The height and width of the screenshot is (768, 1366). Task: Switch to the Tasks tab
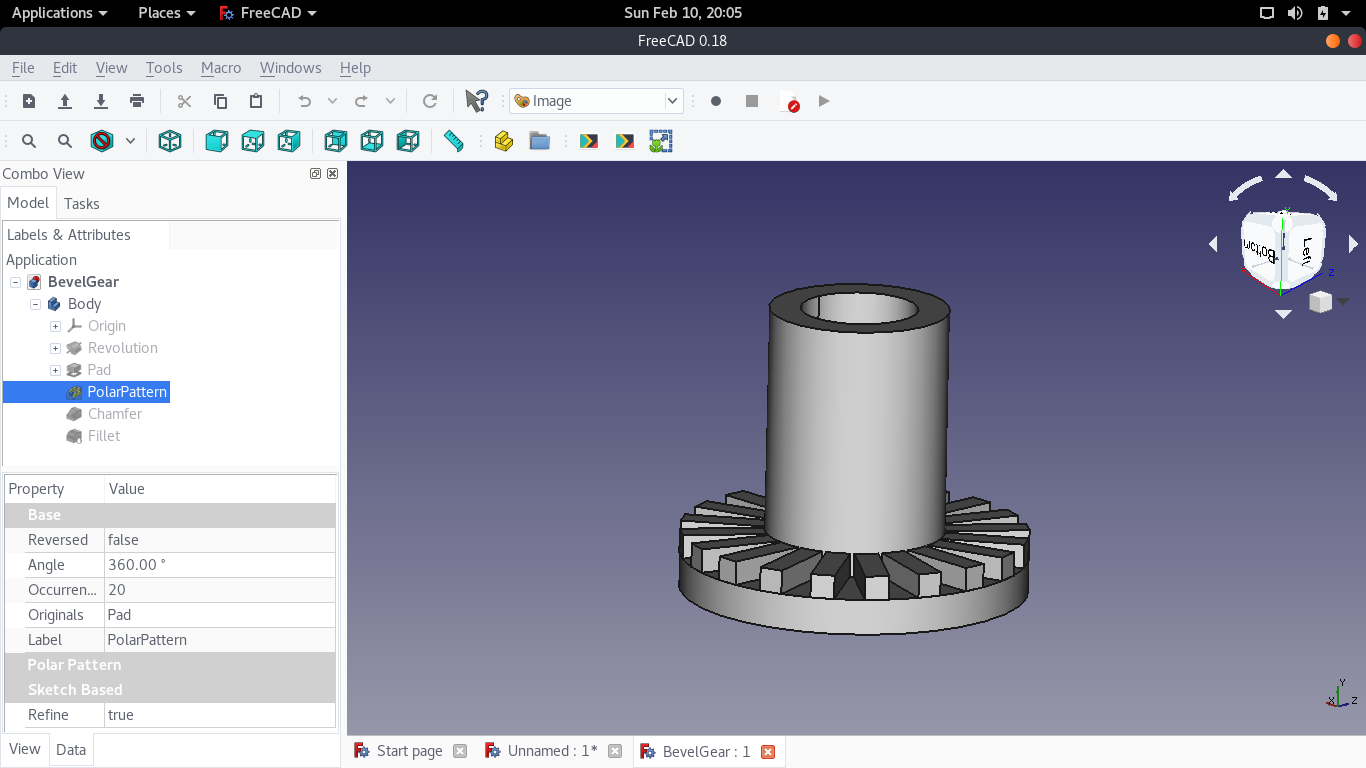[x=81, y=204]
